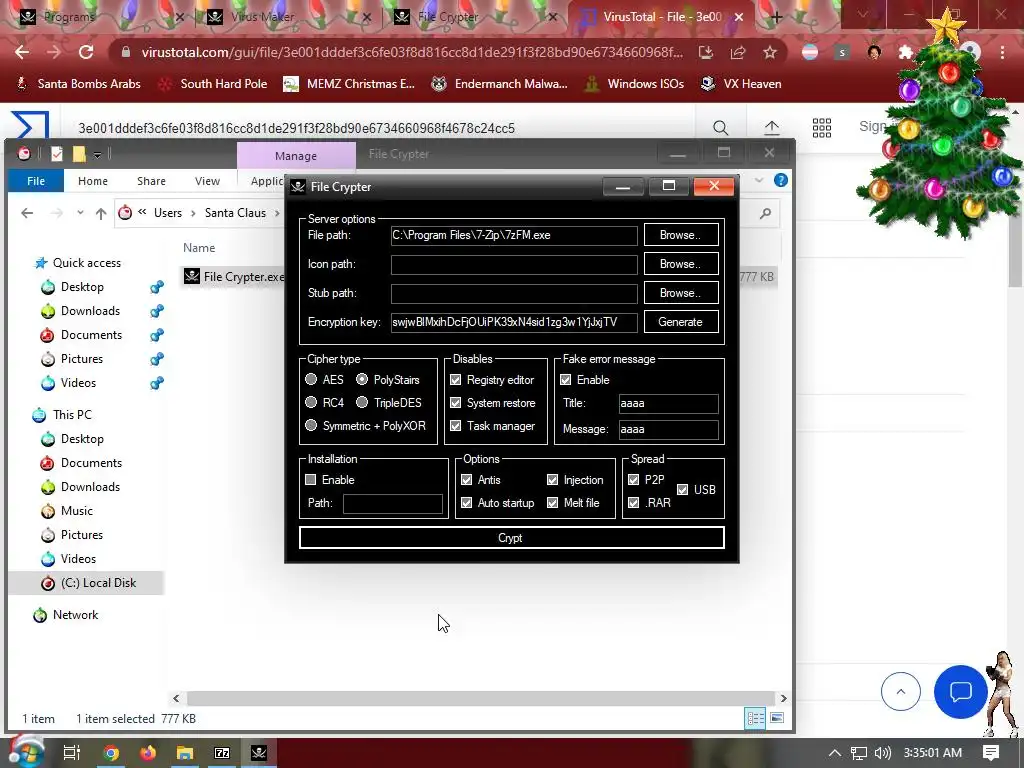Screen dimensions: 1024x768
Task: Open 7-Zip from the taskbar
Action: (222, 753)
